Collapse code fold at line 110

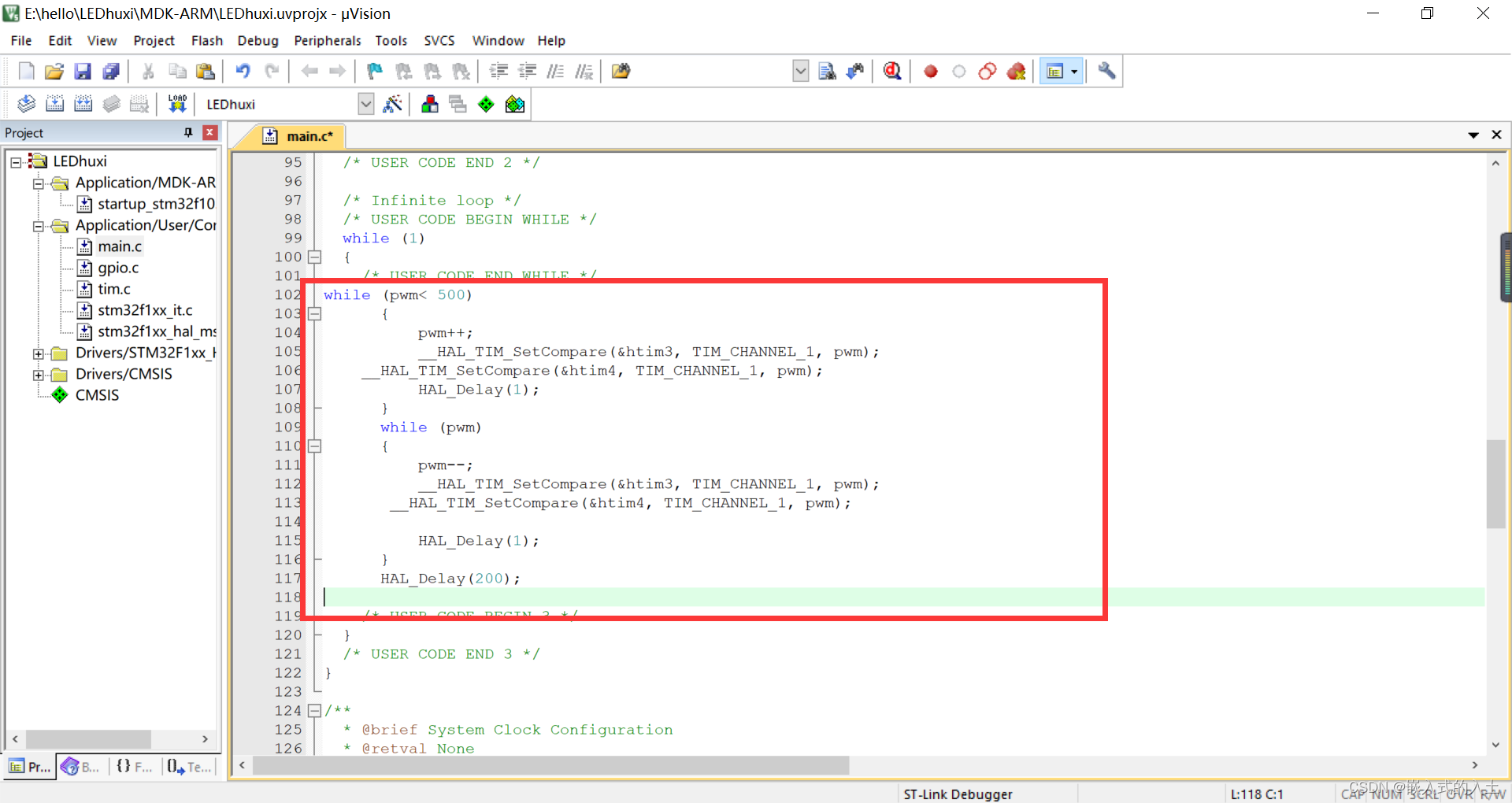tap(314, 446)
